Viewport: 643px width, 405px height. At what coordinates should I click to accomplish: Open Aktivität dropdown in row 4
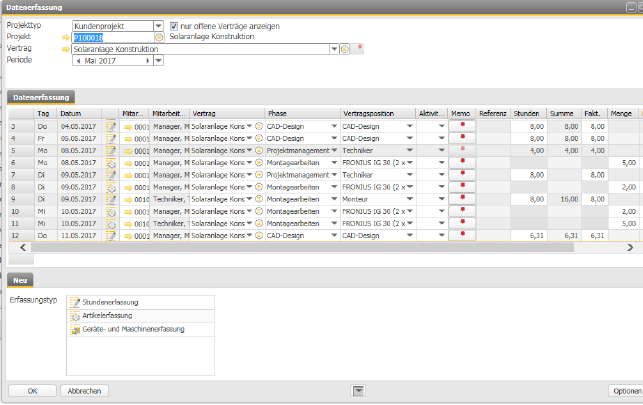(442, 138)
